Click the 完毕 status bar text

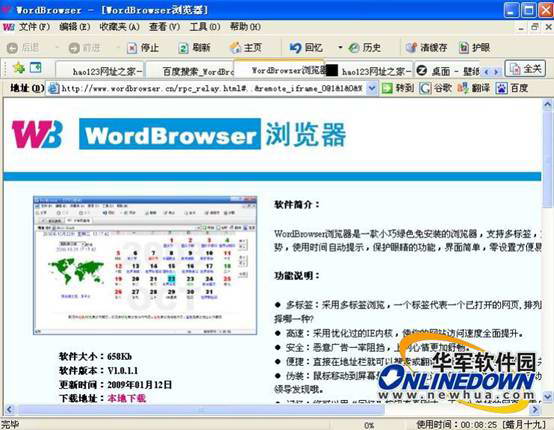10,424
